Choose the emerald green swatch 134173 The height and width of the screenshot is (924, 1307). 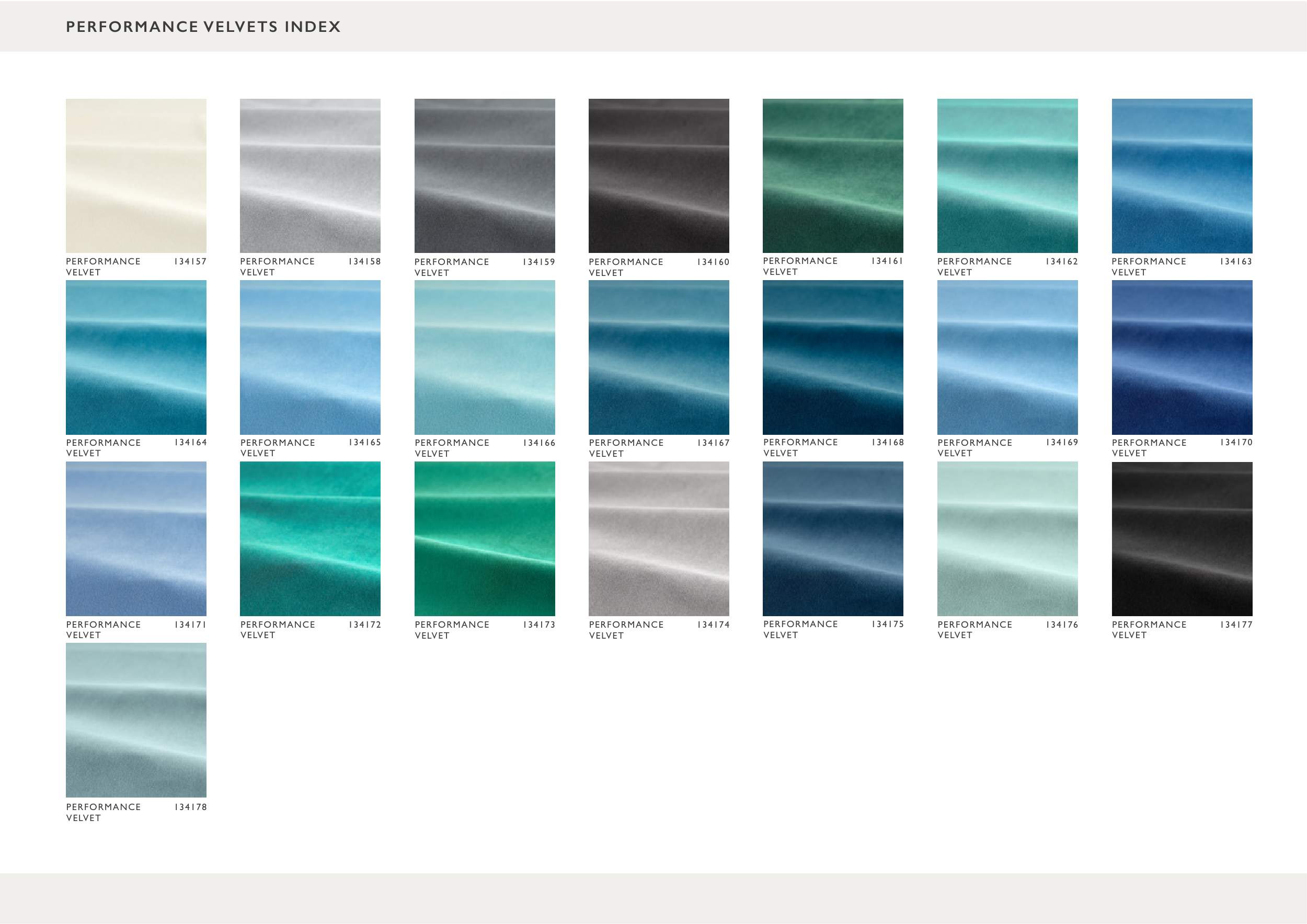[x=485, y=538]
